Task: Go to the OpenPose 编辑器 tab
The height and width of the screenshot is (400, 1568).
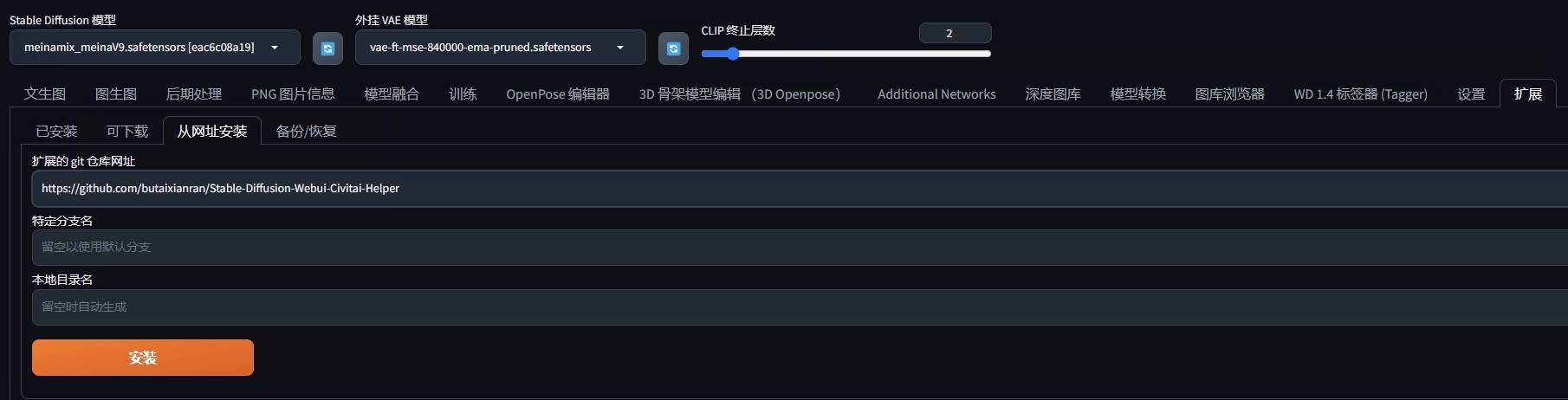Action: tap(558, 94)
